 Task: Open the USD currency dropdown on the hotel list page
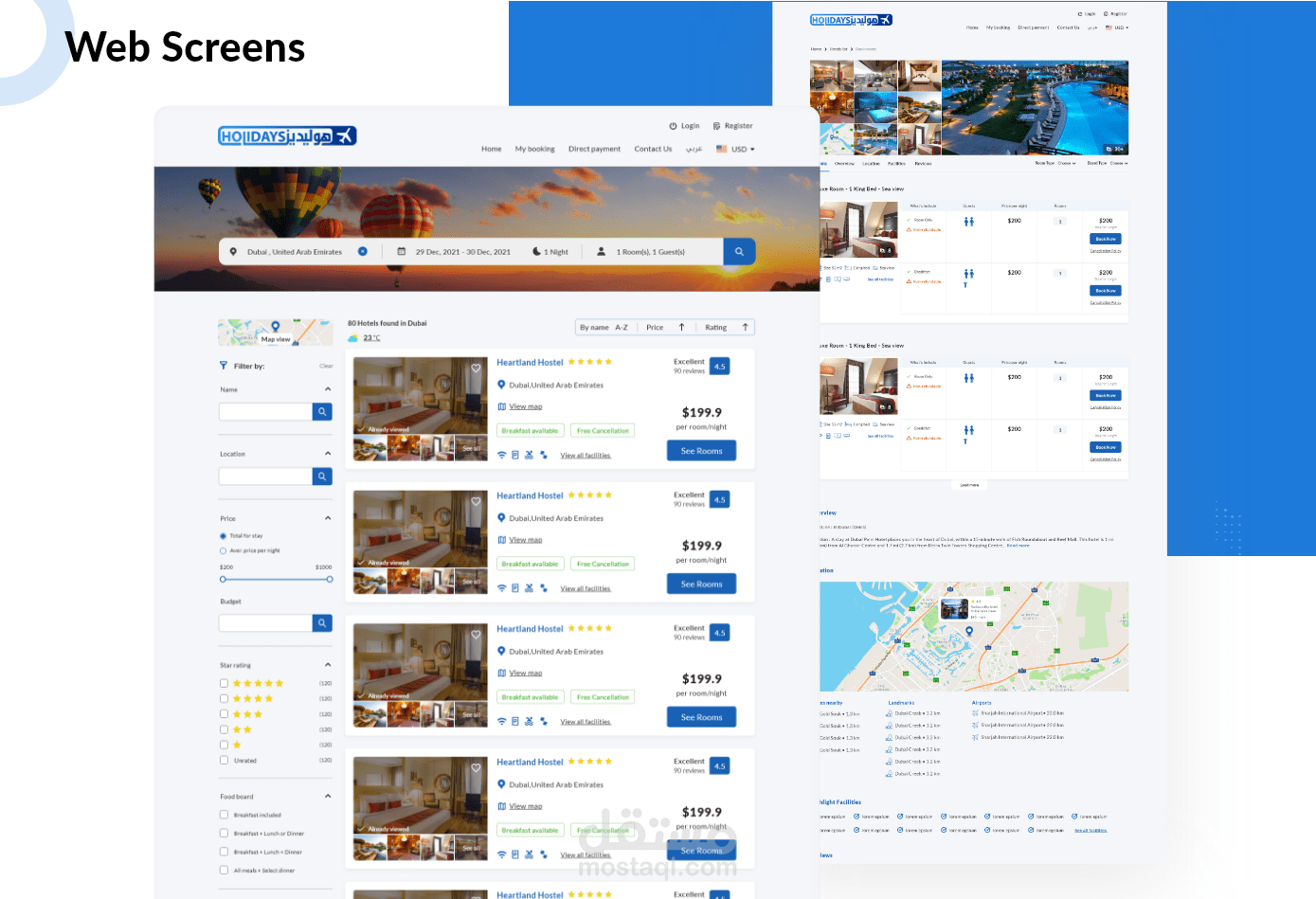(x=736, y=149)
